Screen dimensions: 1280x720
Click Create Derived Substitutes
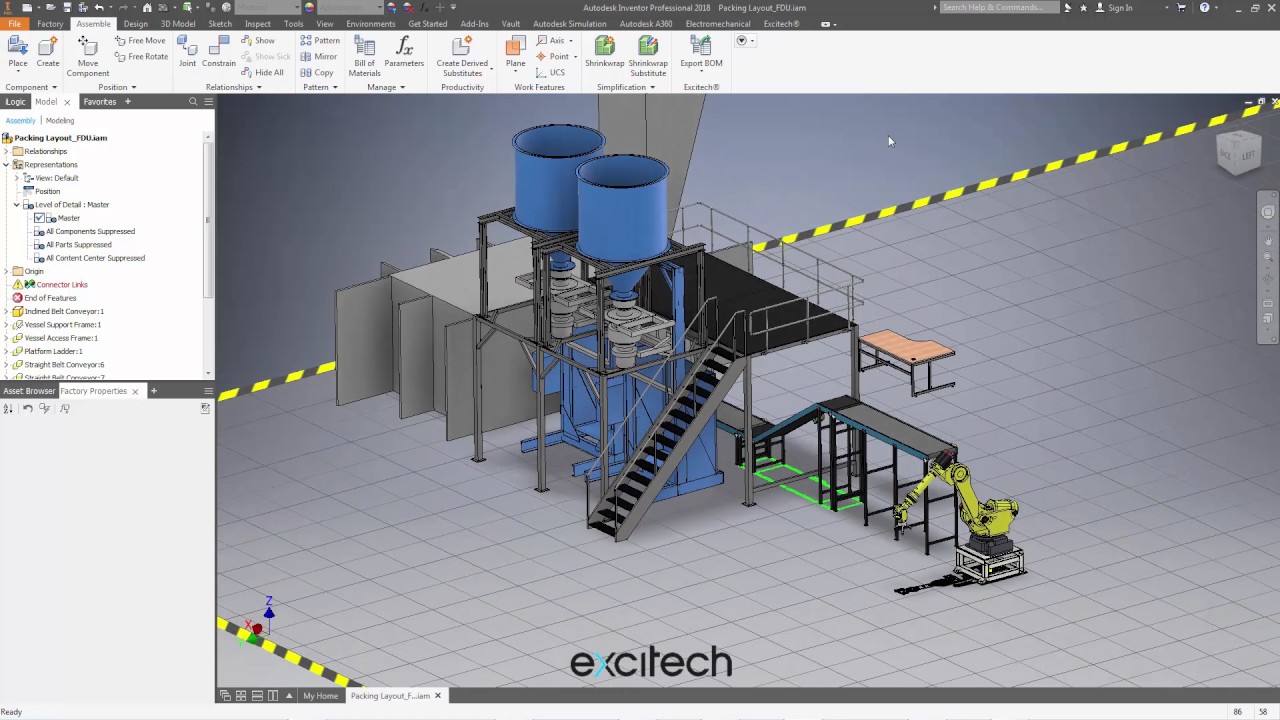tap(462, 57)
